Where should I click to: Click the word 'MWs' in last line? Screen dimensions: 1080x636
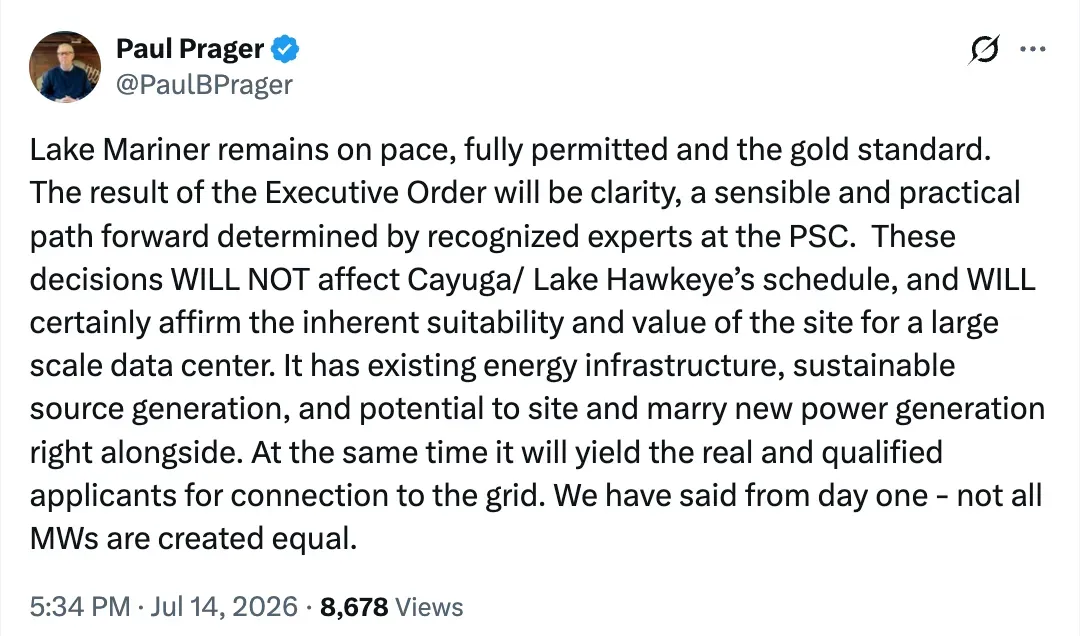click(64, 539)
